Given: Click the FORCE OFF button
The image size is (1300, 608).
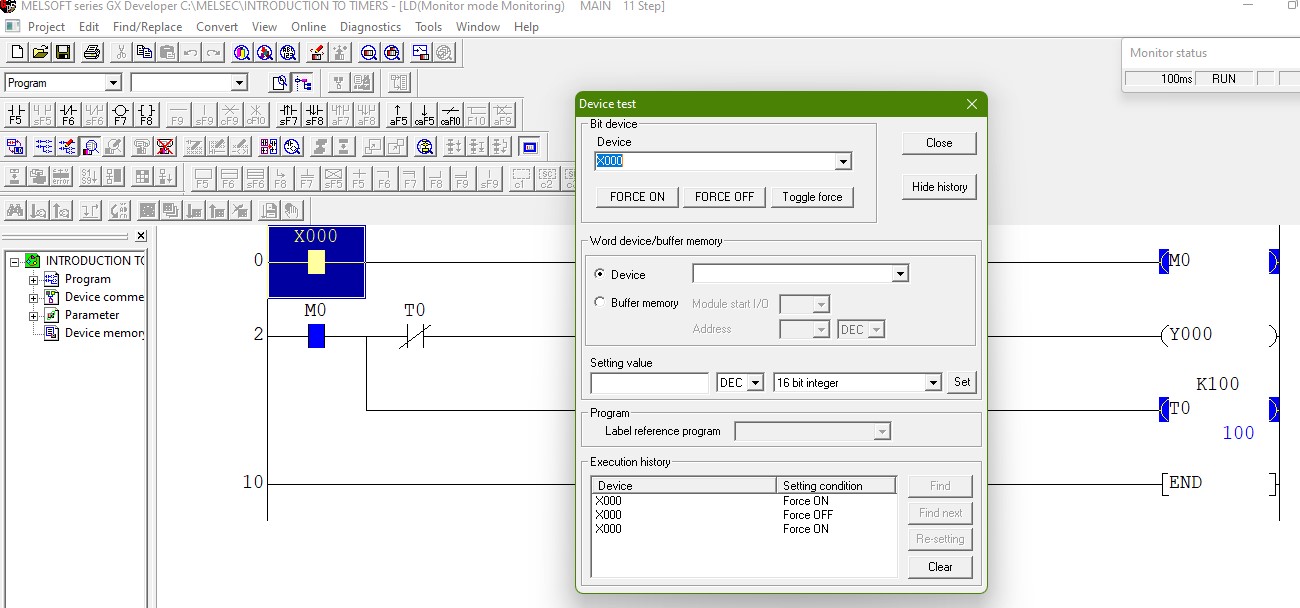Looking at the screenshot, I should (x=724, y=197).
